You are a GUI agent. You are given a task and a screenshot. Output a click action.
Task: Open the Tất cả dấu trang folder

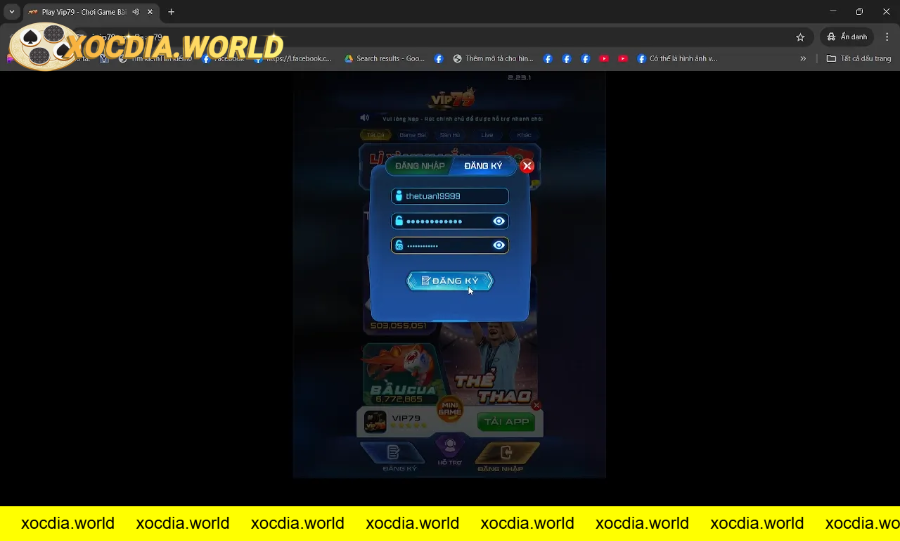tap(859, 59)
